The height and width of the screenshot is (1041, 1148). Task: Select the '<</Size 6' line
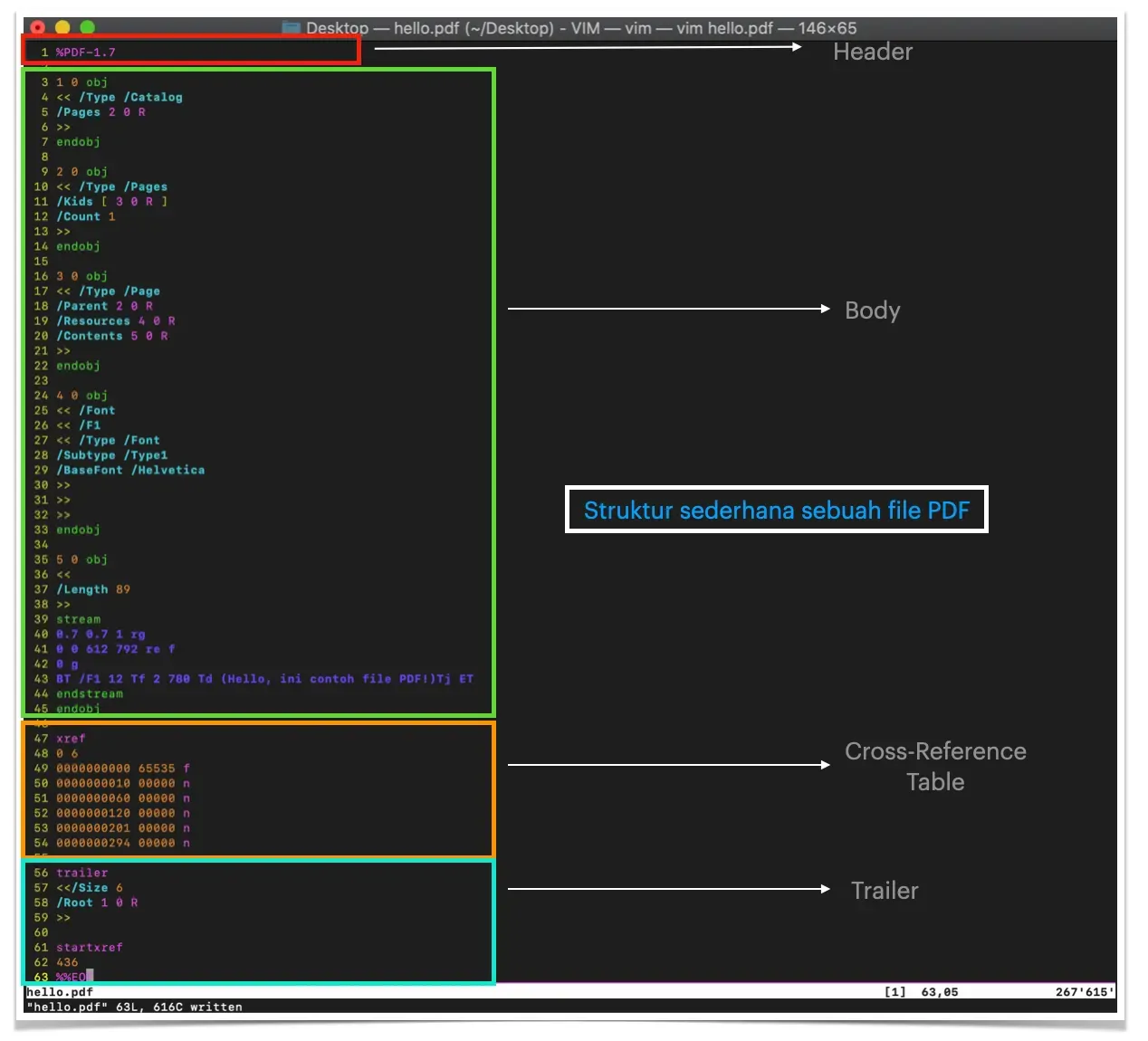(x=89, y=888)
